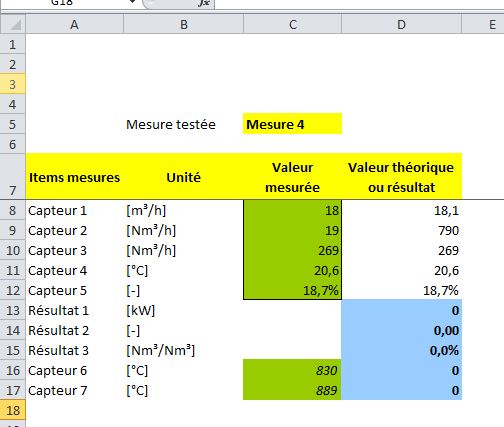Select the 'Capteur 6' cell
Screen dimensions: 504x427
[x=74, y=370]
